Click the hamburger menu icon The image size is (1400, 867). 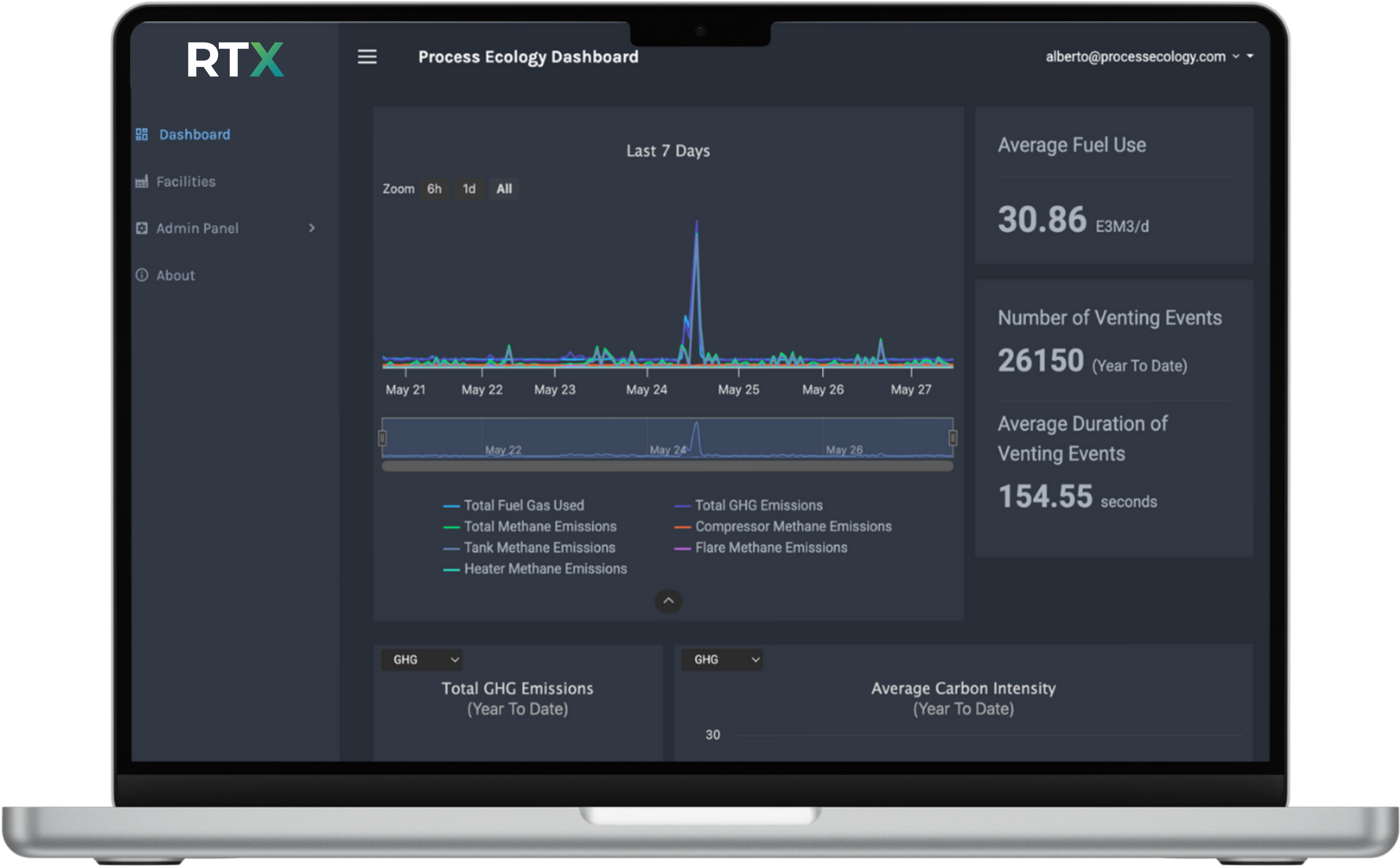[367, 57]
